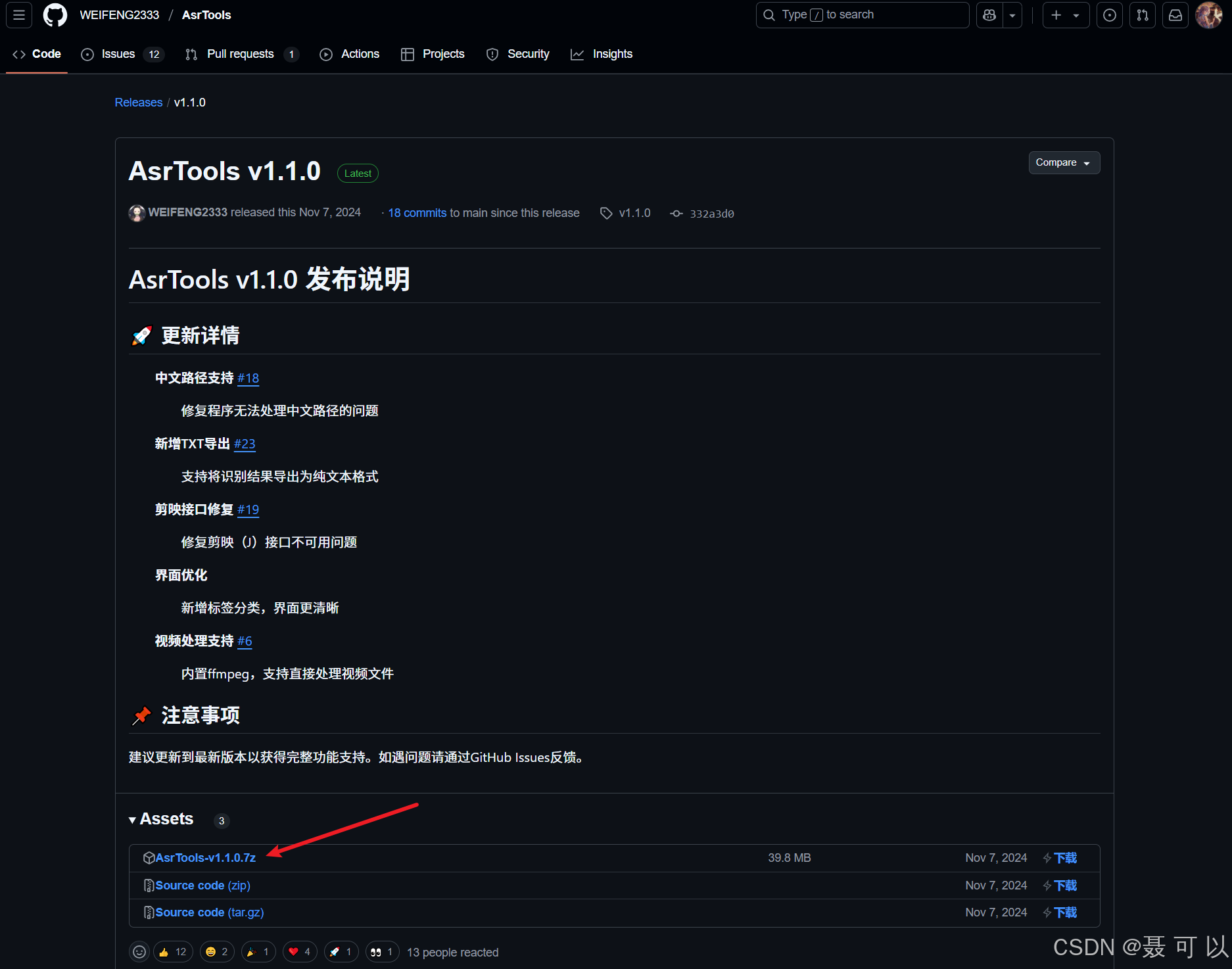This screenshot has height=969, width=1232.
Task: Click the Latest release badge
Action: [x=358, y=174]
